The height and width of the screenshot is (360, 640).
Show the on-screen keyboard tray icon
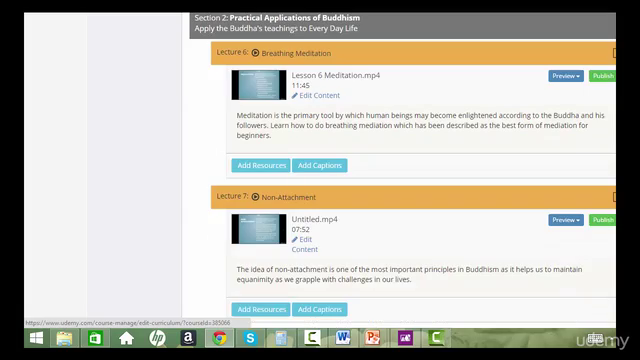pos(595,338)
